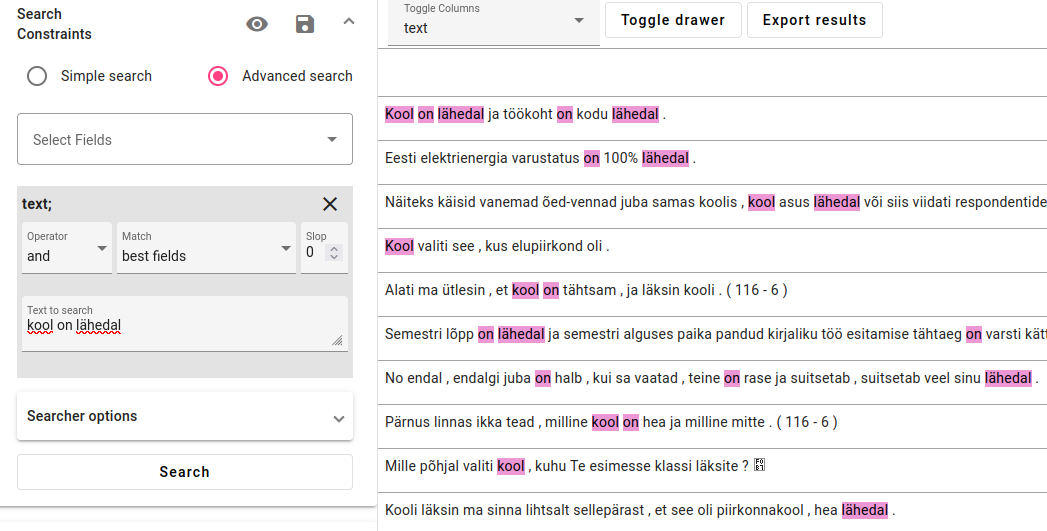
Task: Open the Toggle Columns dropdown
Action: pos(494,23)
